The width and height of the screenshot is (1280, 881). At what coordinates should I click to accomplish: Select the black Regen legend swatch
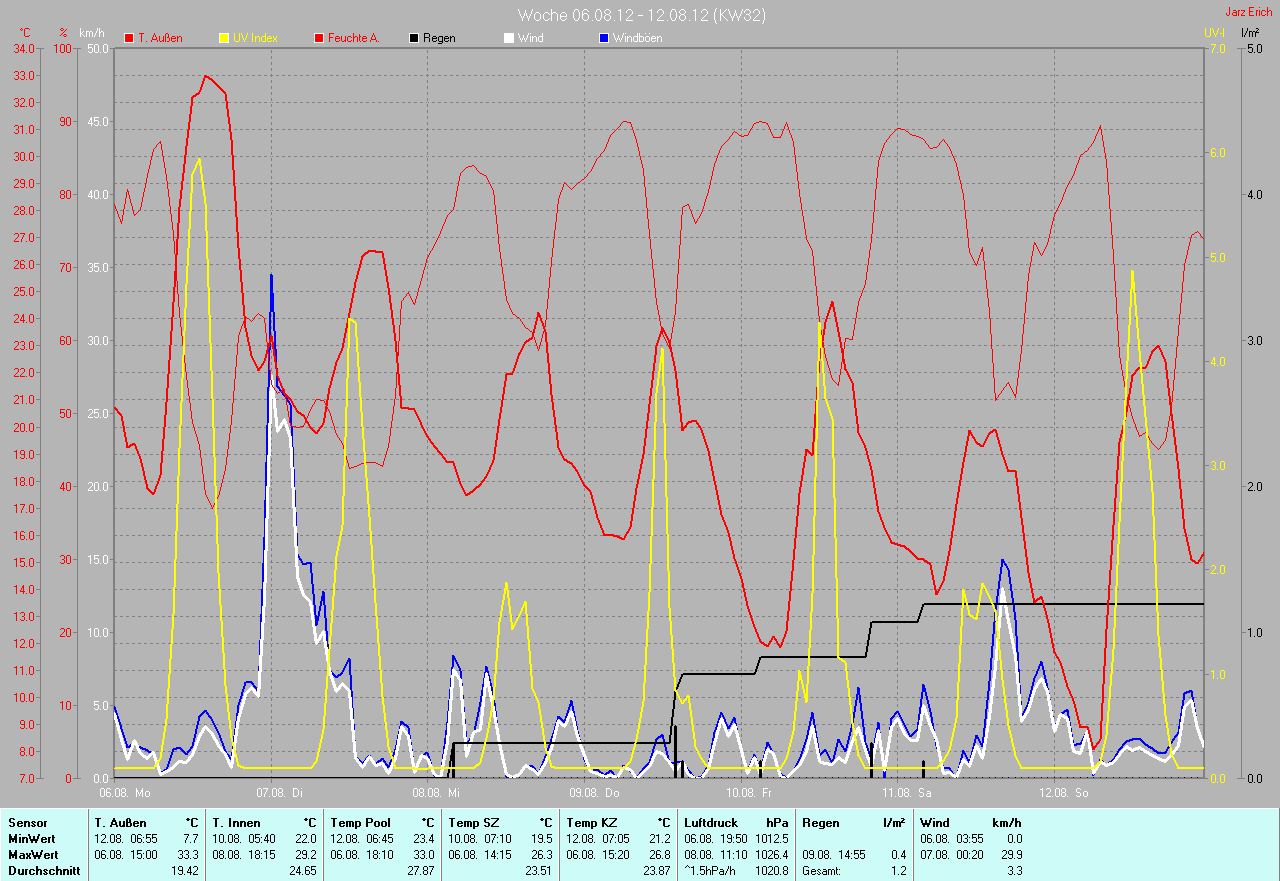pos(414,38)
